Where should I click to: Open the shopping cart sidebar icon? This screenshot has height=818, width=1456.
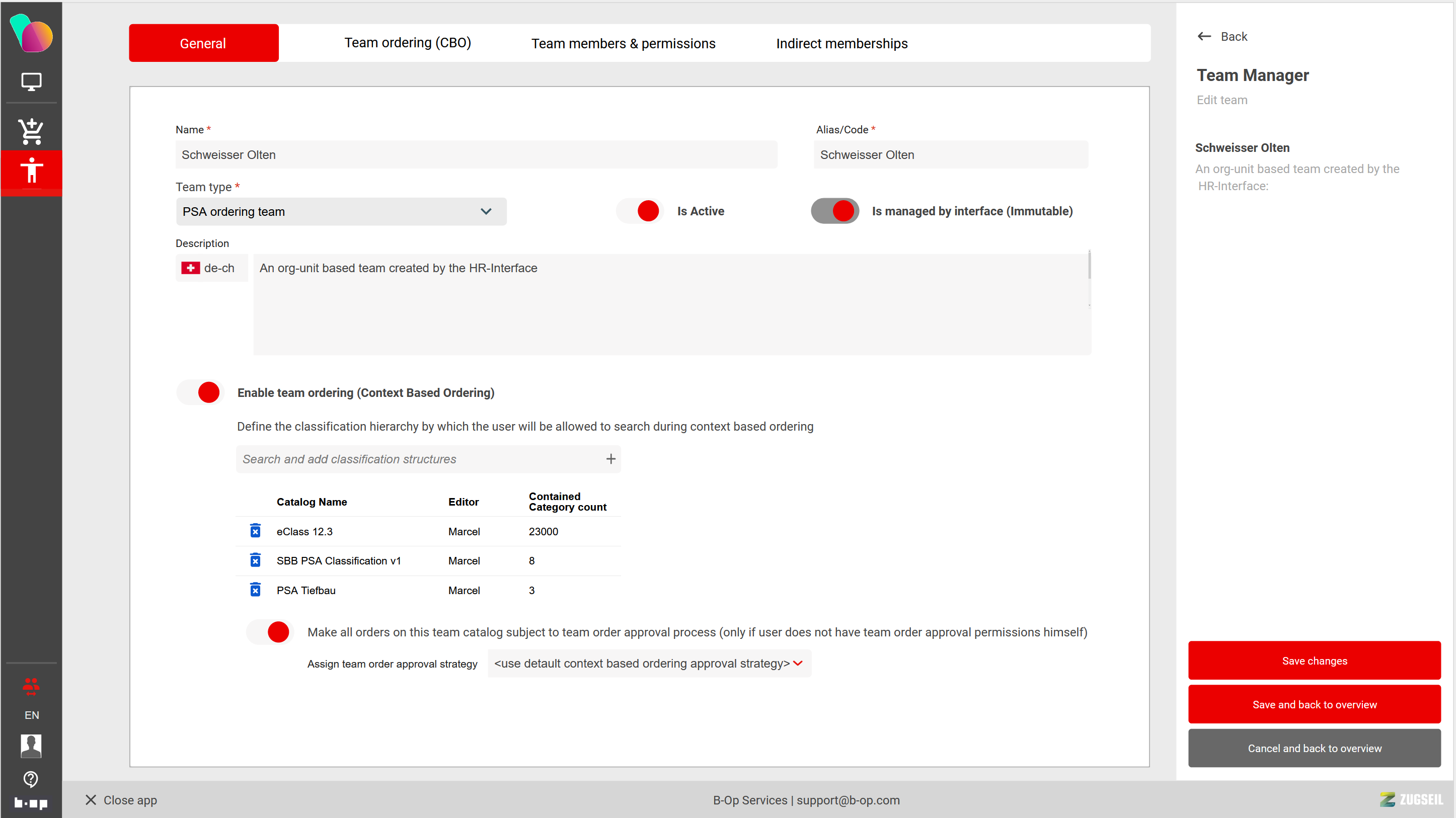[31, 131]
